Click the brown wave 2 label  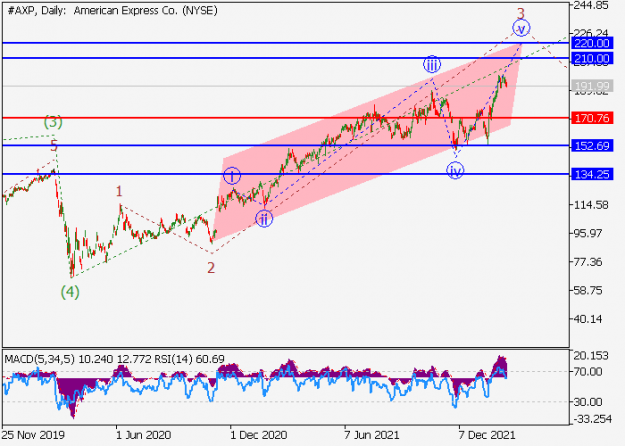pyautogui.click(x=211, y=267)
